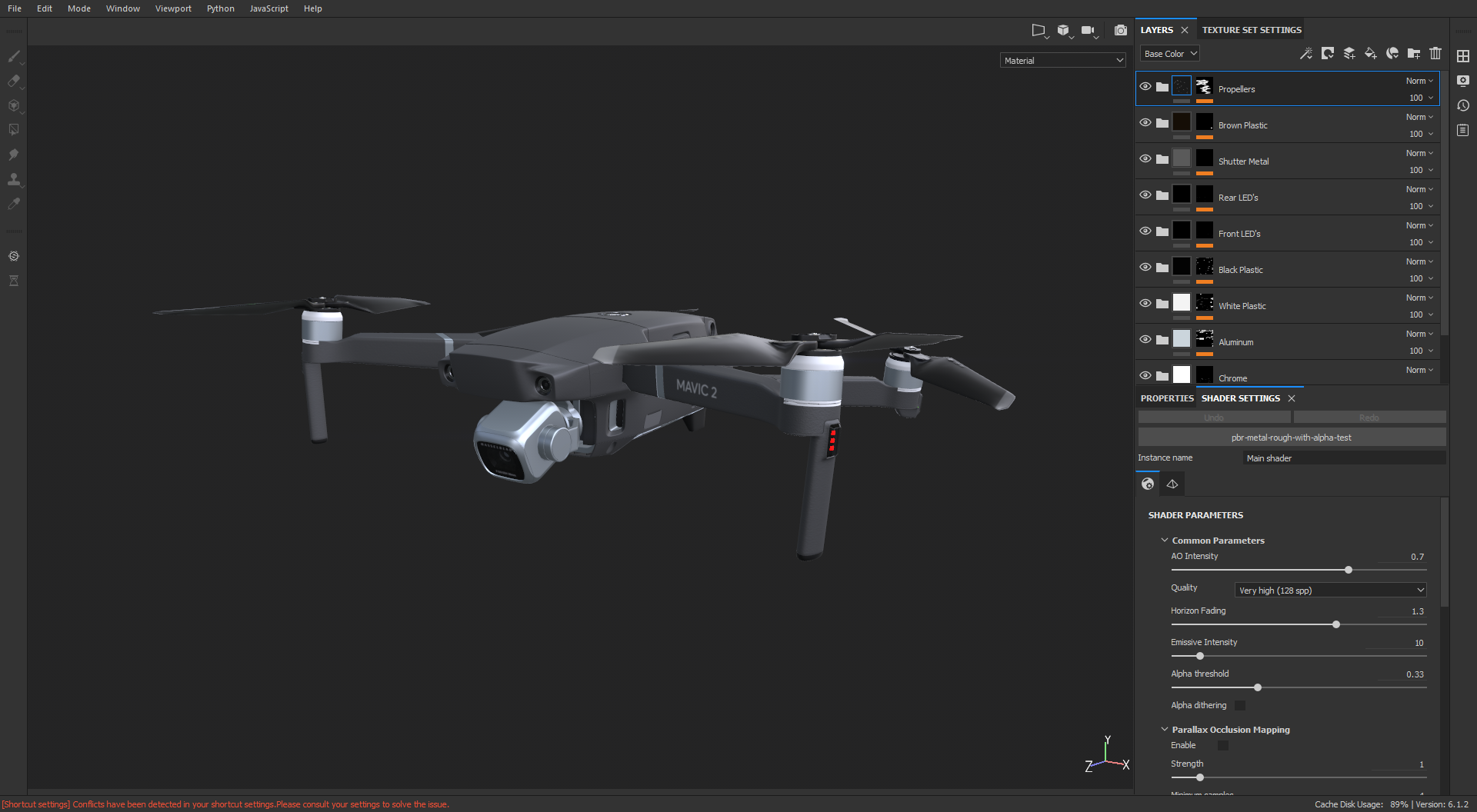Click the AO Intensity slider handle
Screen dimensions: 1477x812
coord(1349,570)
